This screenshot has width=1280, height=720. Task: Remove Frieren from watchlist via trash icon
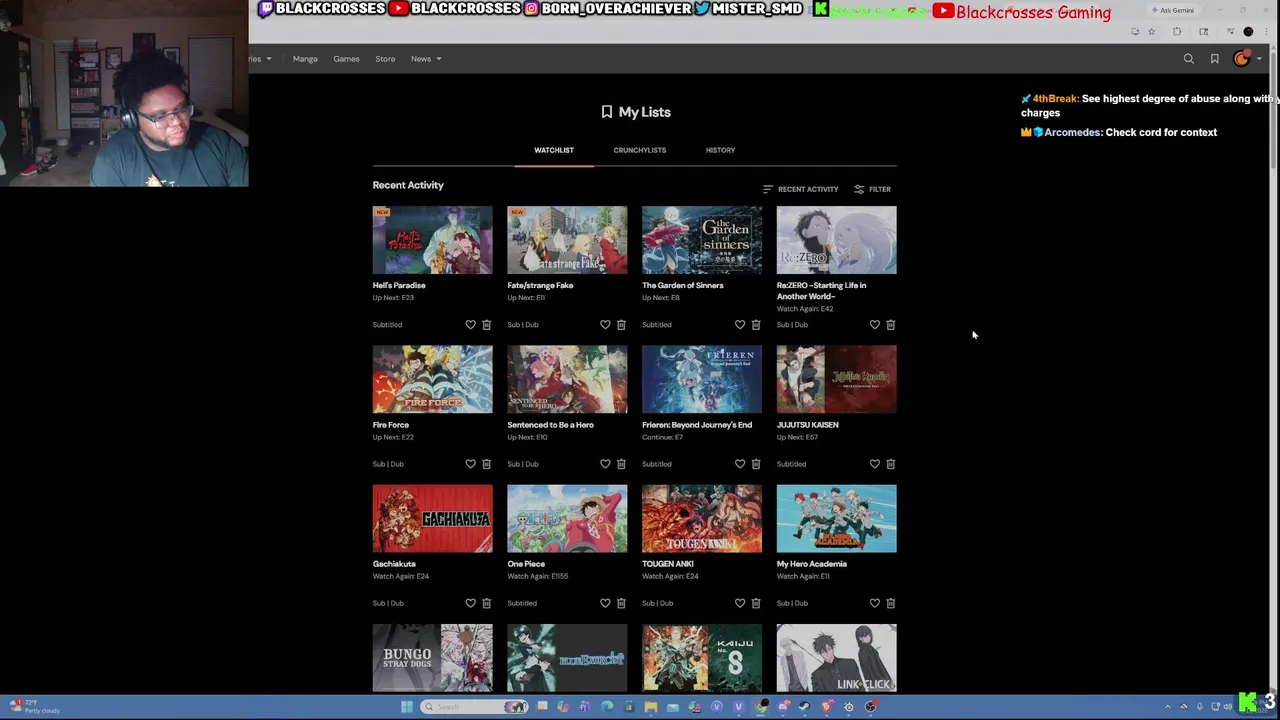(756, 464)
